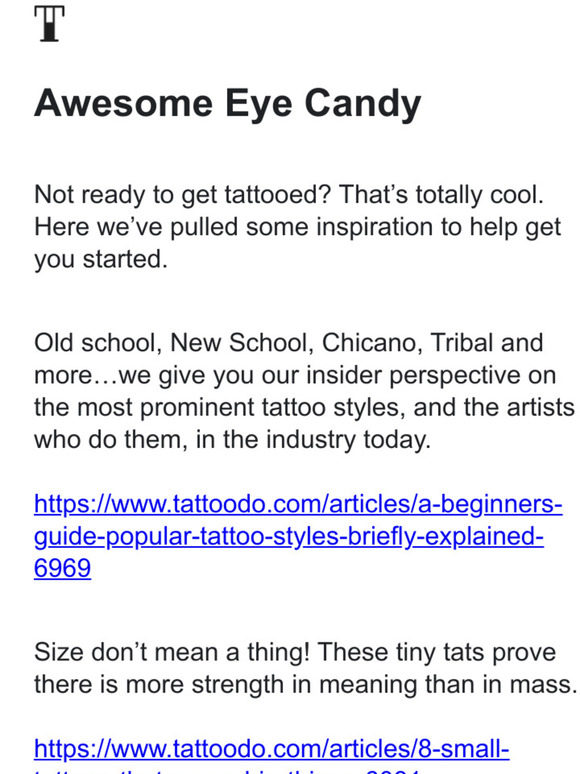Click the word 'Awesome' in the heading

click(123, 103)
